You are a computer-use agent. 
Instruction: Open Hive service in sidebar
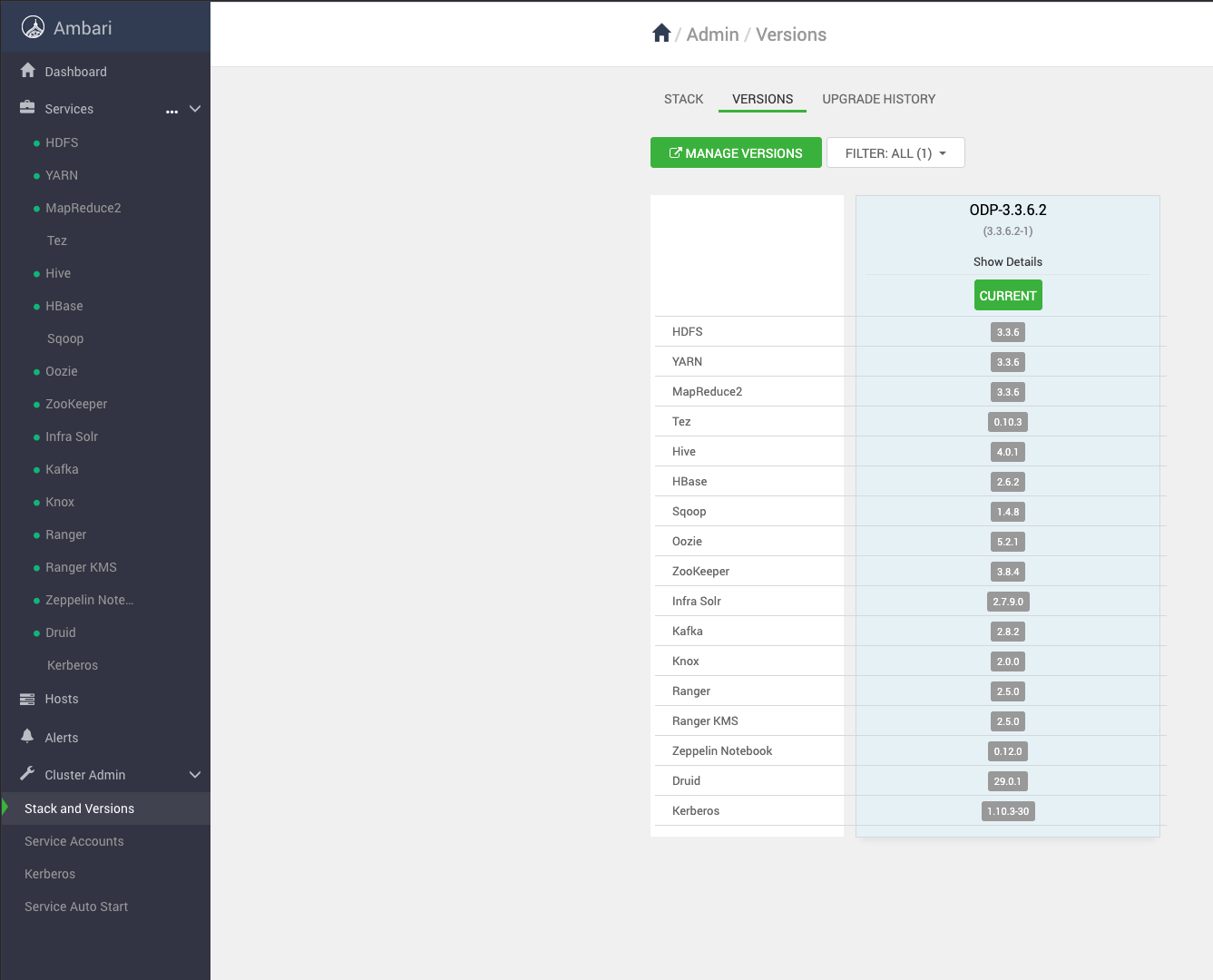coord(58,273)
